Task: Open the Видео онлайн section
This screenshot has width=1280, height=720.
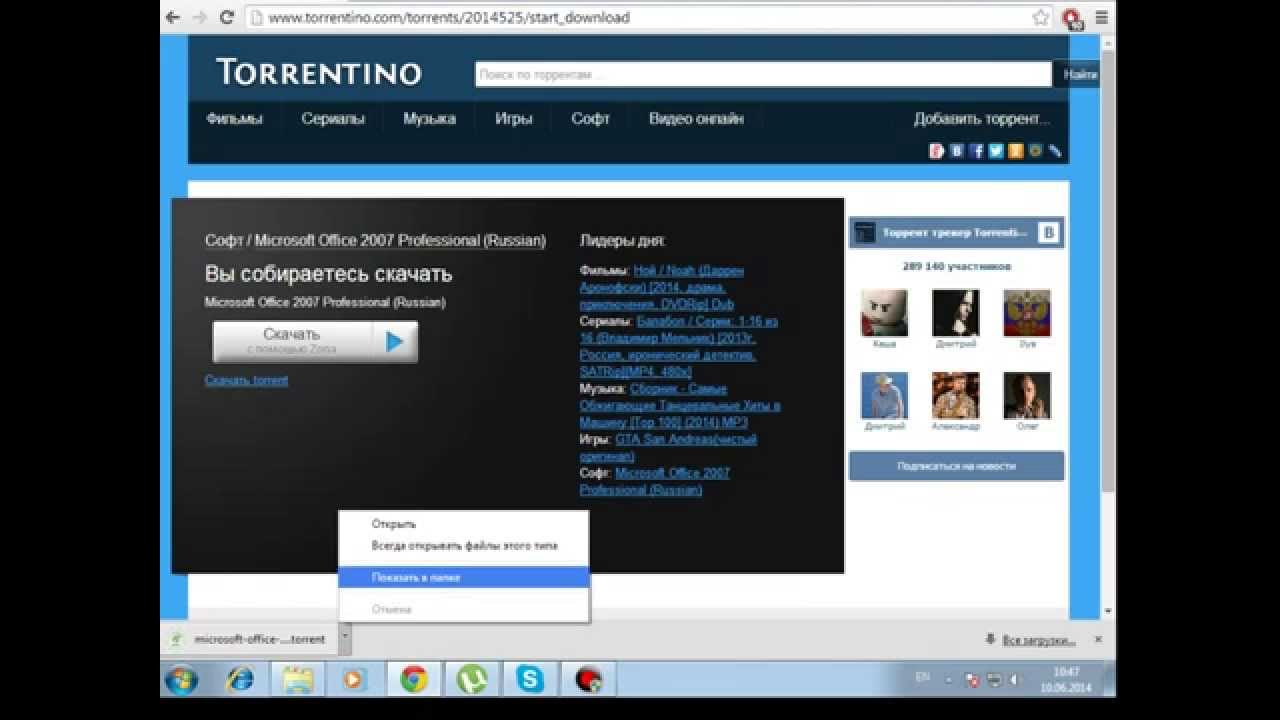Action: point(696,118)
